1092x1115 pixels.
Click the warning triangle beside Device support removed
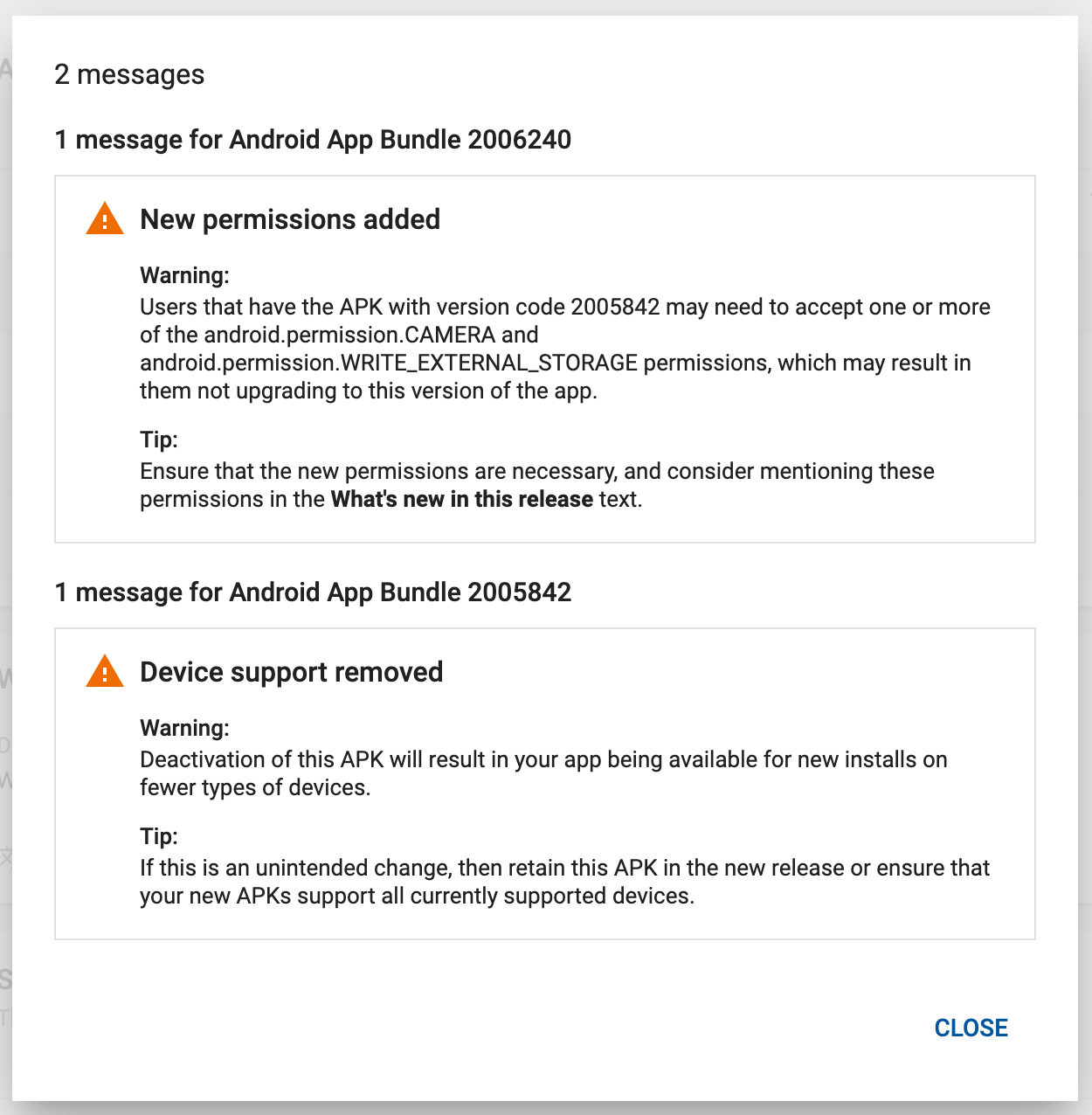click(x=104, y=672)
